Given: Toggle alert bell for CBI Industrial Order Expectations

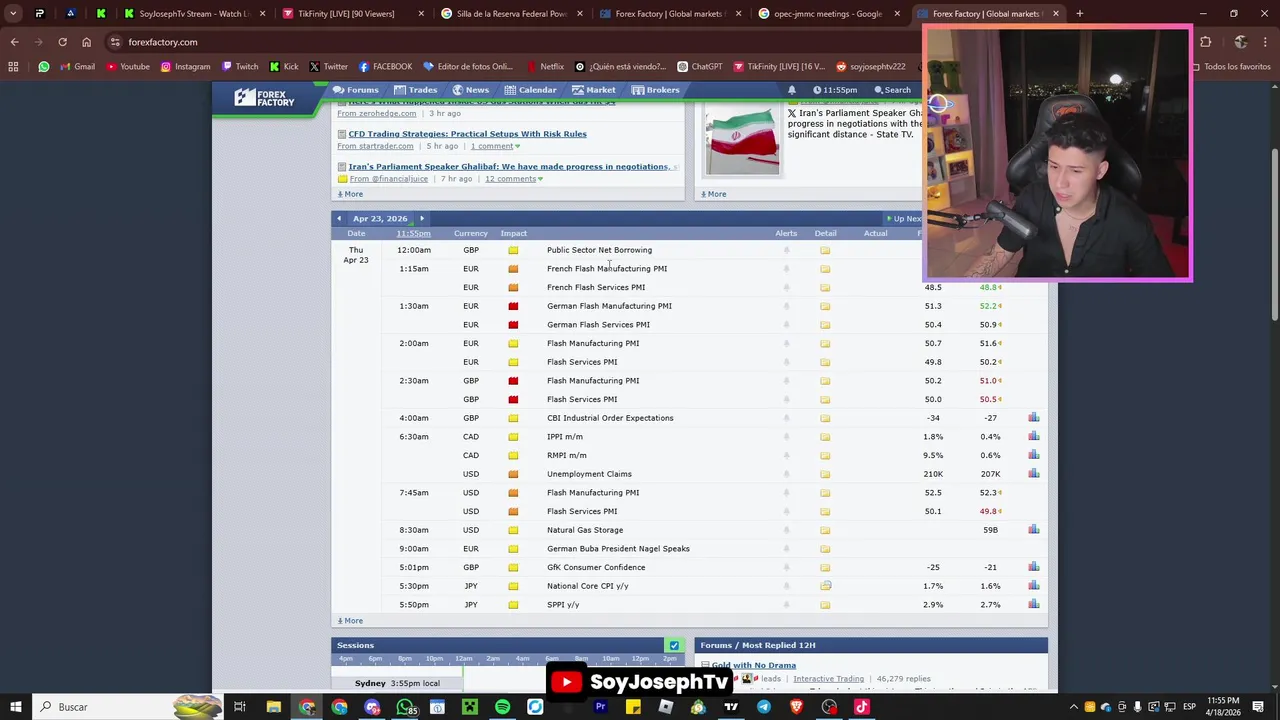Looking at the screenshot, I should click(x=786, y=418).
